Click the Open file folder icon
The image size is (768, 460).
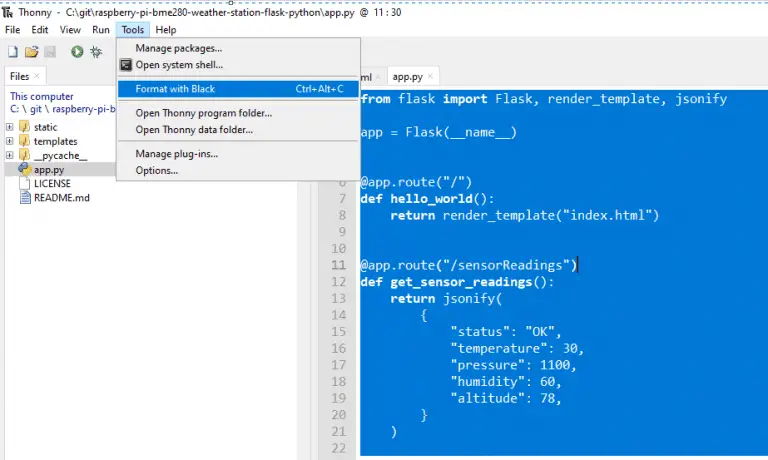coord(31,51)
